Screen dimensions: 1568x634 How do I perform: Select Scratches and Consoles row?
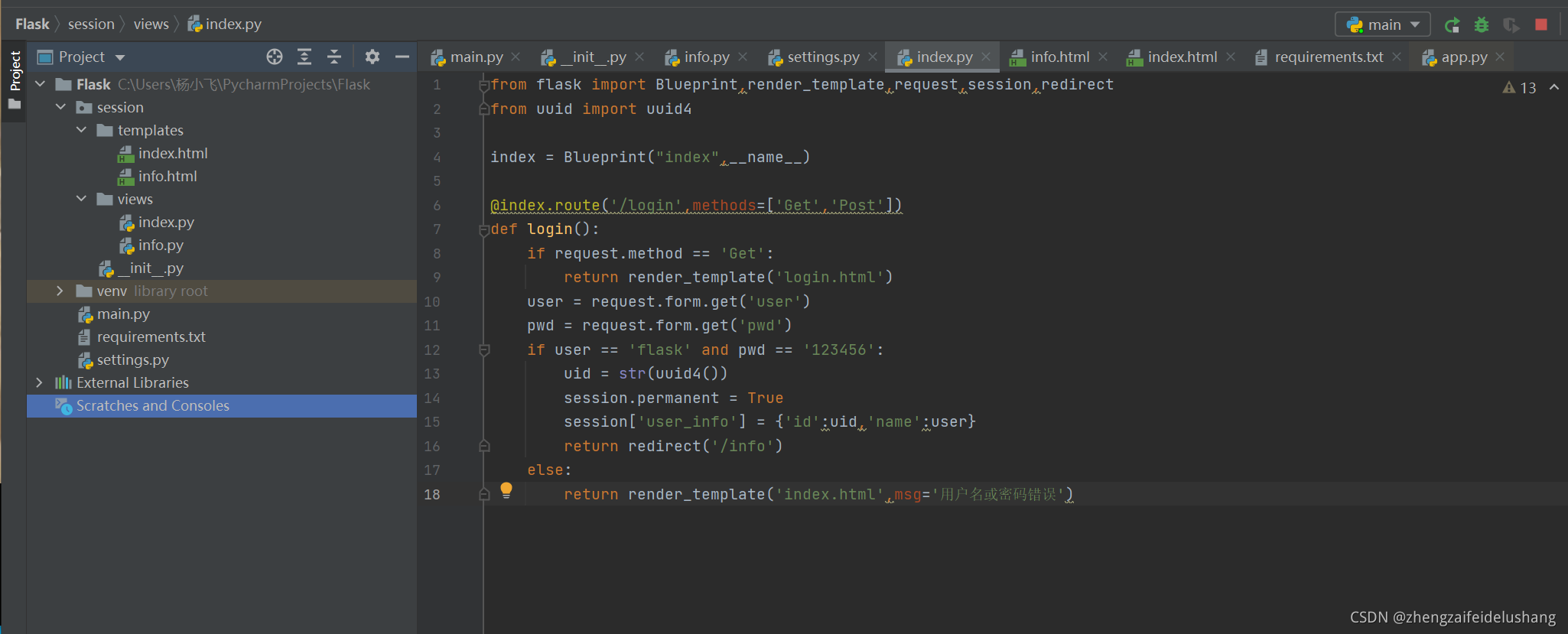[x=222, y=405]
